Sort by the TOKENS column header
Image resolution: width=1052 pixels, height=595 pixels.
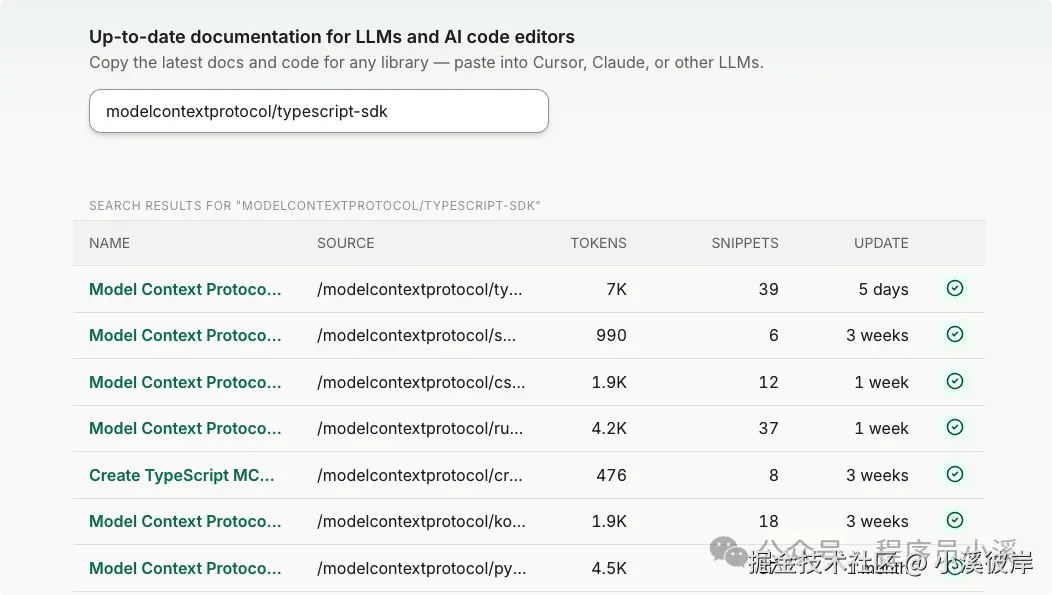[598, 243]
